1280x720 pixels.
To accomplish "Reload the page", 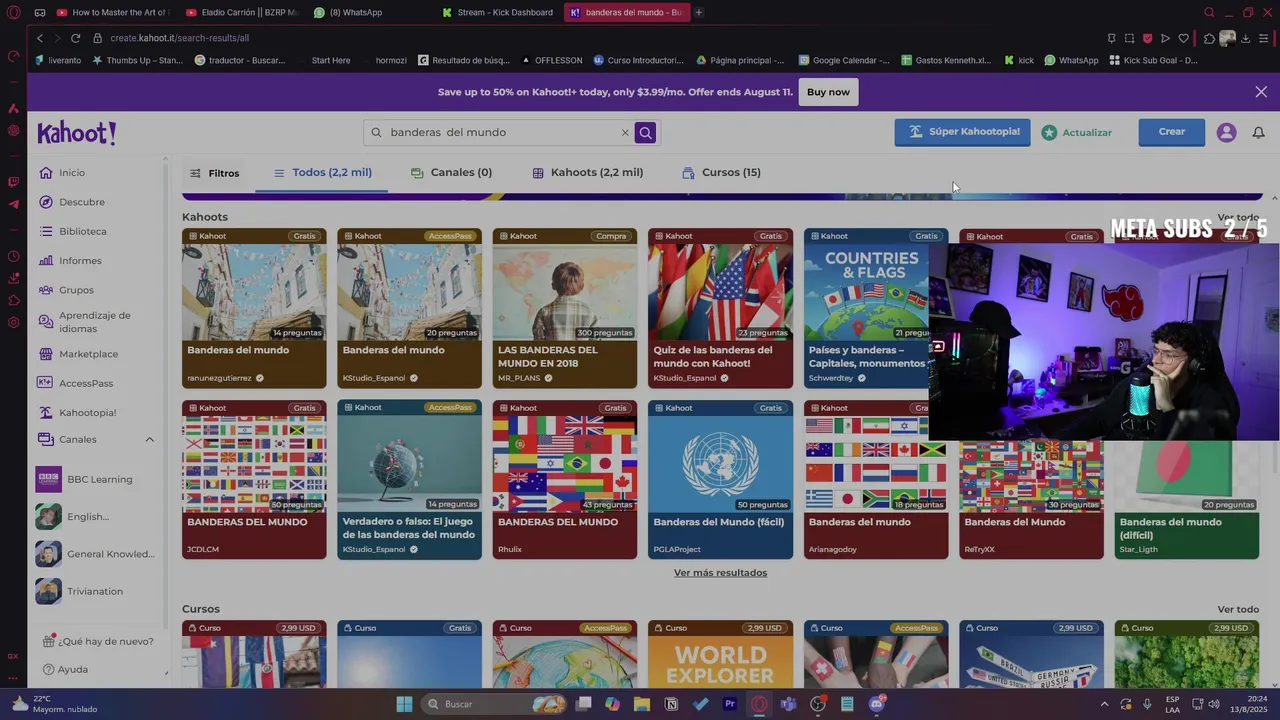I will [x=75, y=38].
